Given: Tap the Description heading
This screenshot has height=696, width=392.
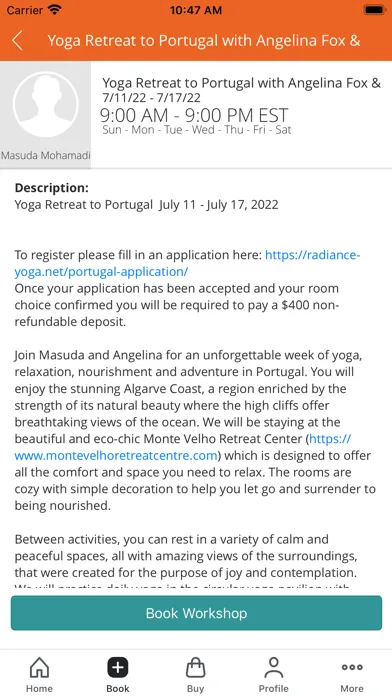Looking at the screenshot, I should tap(52, 188).
